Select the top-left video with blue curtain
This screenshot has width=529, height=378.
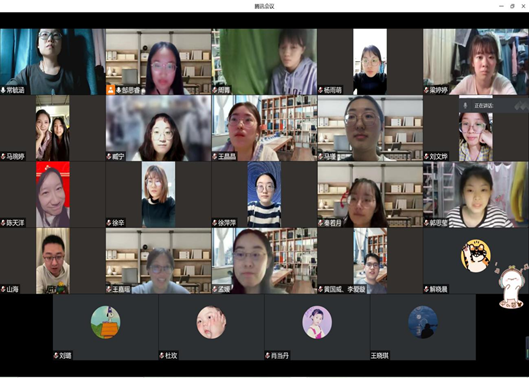coord(53,61)
